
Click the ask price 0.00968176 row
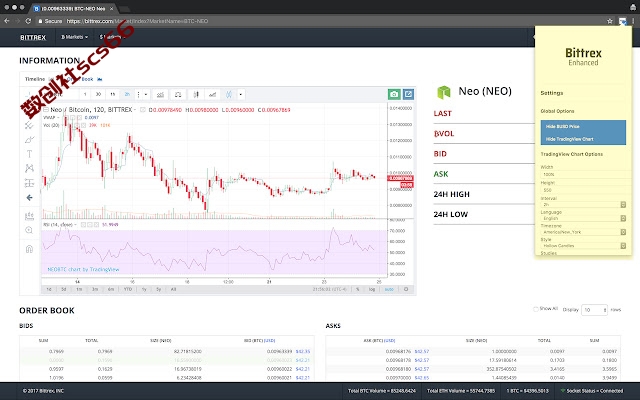tap(473, 351)
